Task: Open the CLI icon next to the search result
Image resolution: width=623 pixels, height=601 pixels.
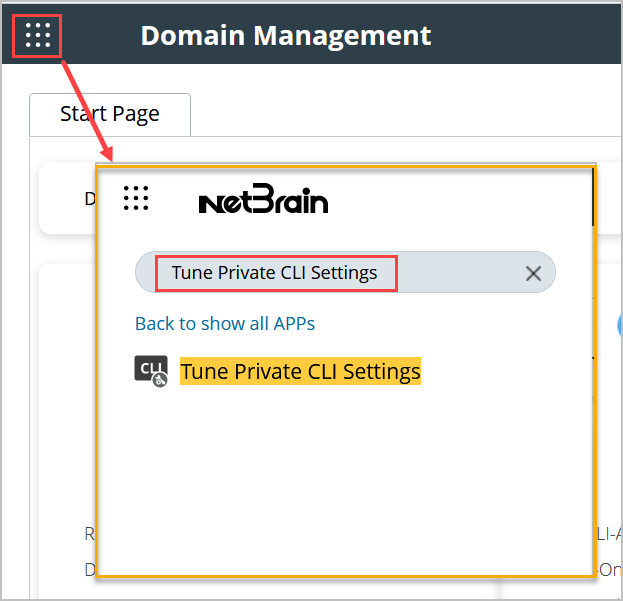Action: pyautogui.click(x=150, y=370)
